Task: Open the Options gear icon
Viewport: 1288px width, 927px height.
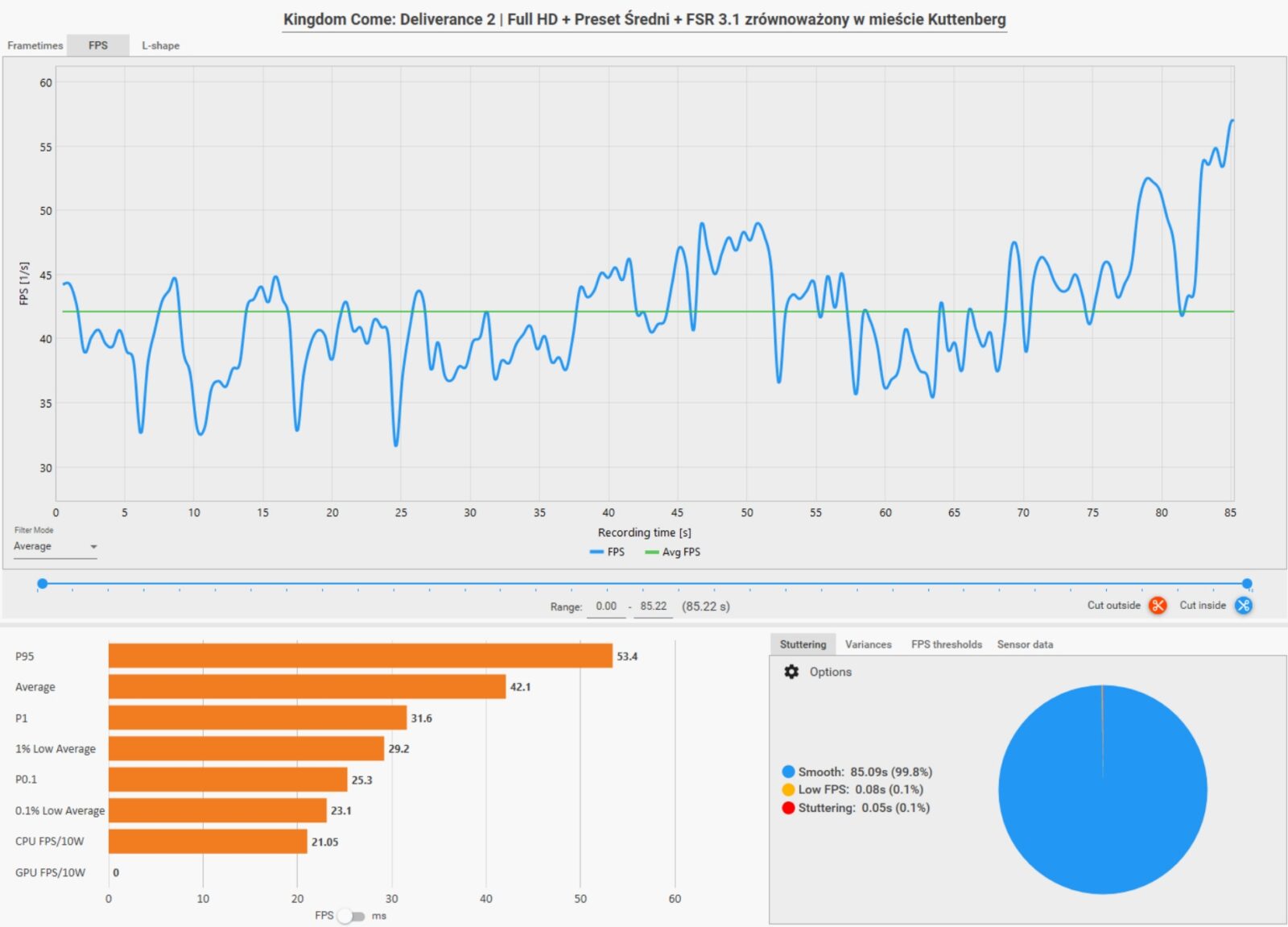Action: 791,672
